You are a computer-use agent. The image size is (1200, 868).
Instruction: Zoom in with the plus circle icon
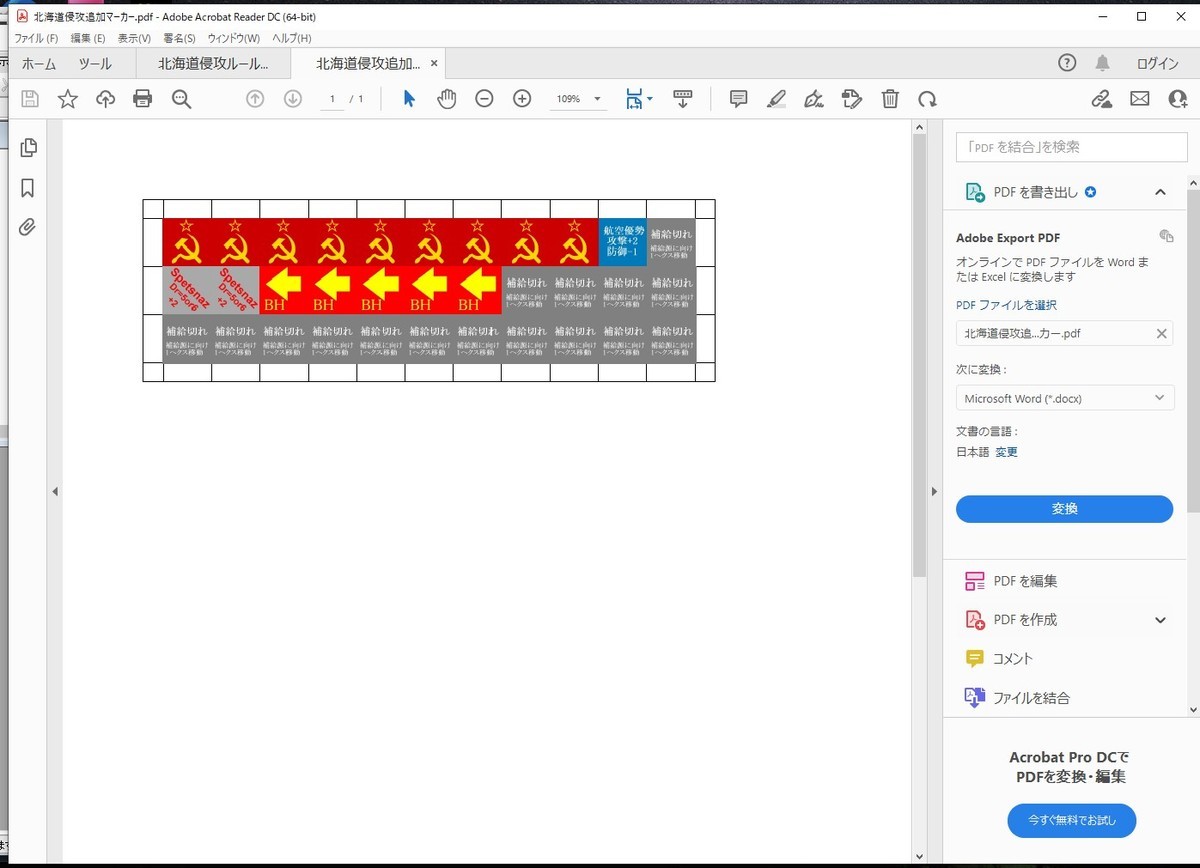click(x=522, y=99)
